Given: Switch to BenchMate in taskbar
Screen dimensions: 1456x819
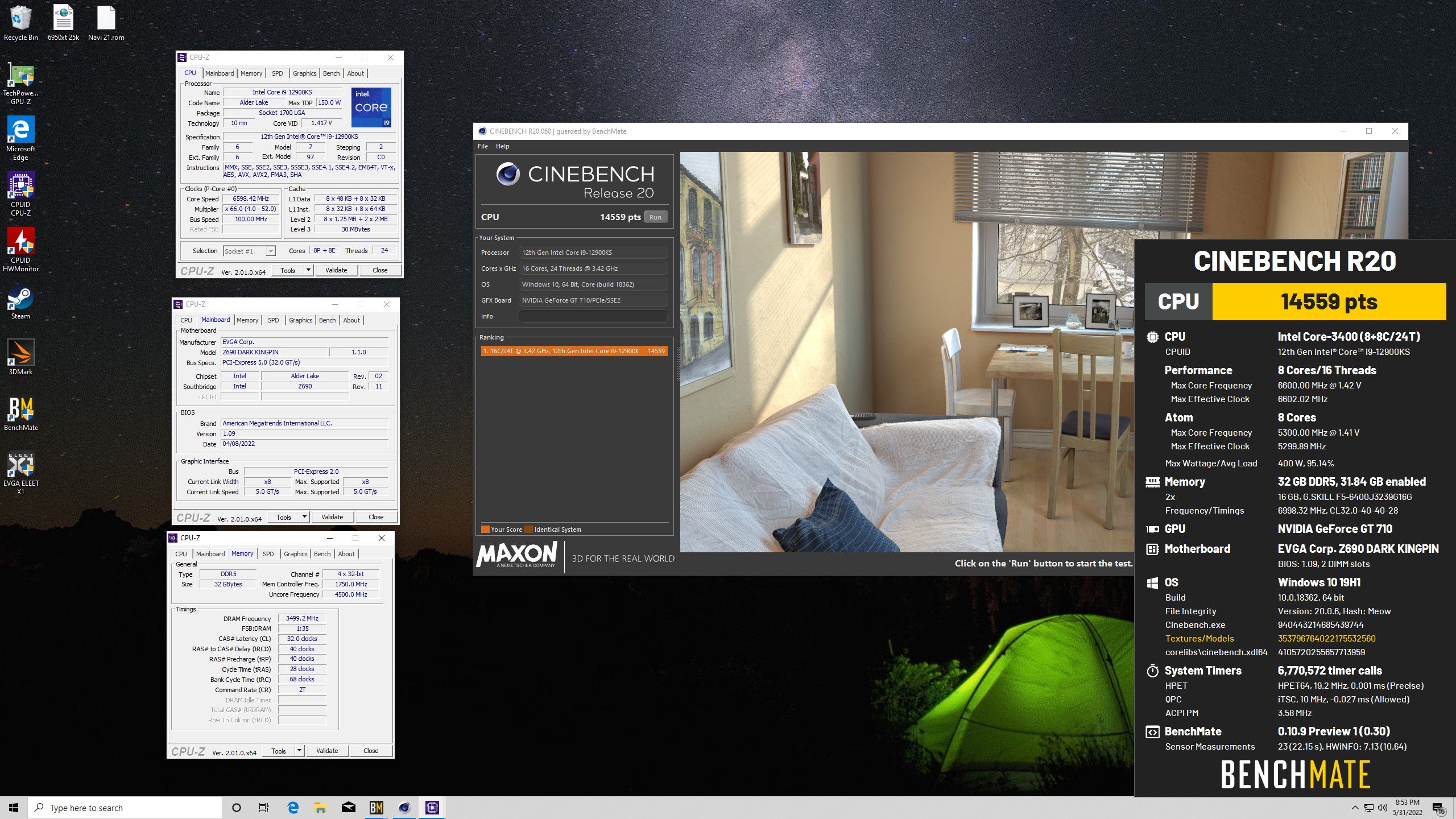Looking at the screenshot, I should point(377,808).
